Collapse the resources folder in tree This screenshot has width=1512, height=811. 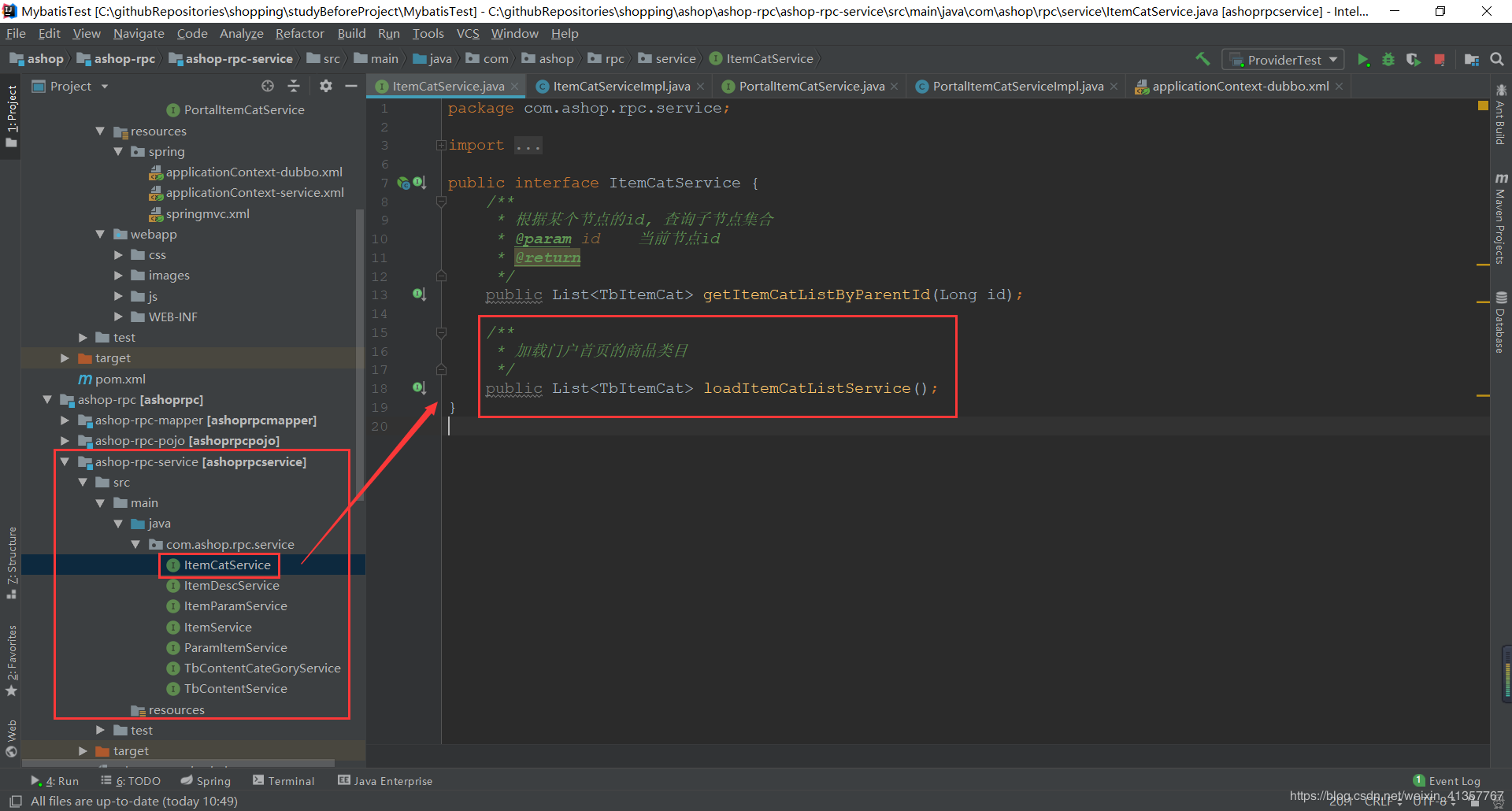[x=100, y=131]
